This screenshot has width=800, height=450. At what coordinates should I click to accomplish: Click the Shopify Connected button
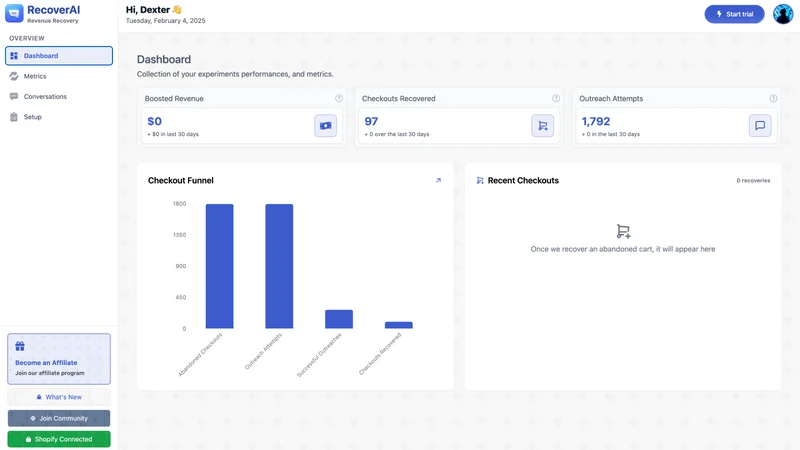[59, 439]
